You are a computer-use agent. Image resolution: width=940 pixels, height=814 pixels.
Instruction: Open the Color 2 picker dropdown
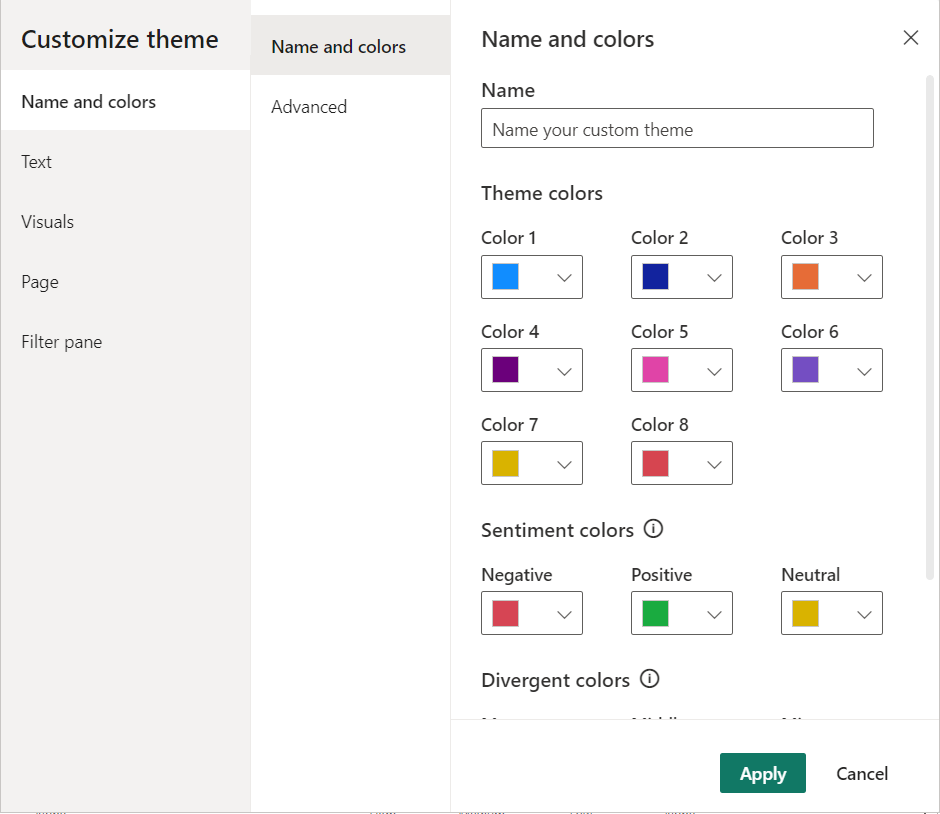click(x=714, y=278)
